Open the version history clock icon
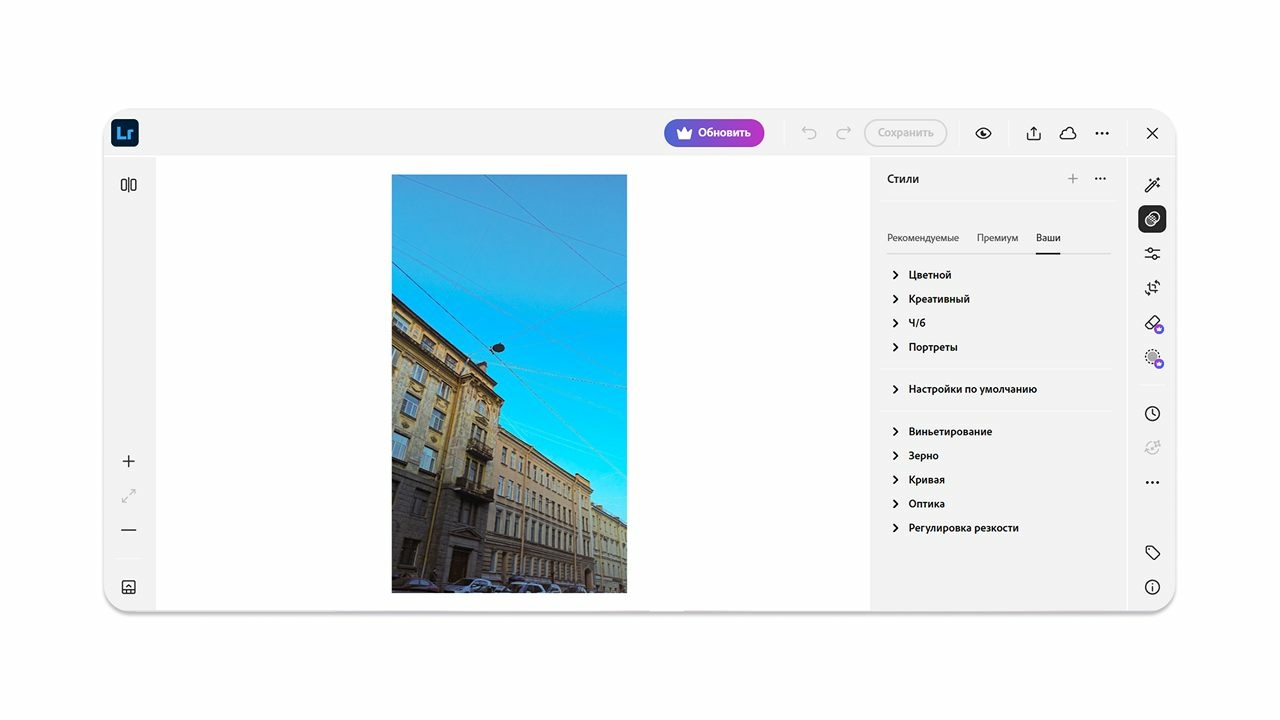 [x=1152, y=414]
